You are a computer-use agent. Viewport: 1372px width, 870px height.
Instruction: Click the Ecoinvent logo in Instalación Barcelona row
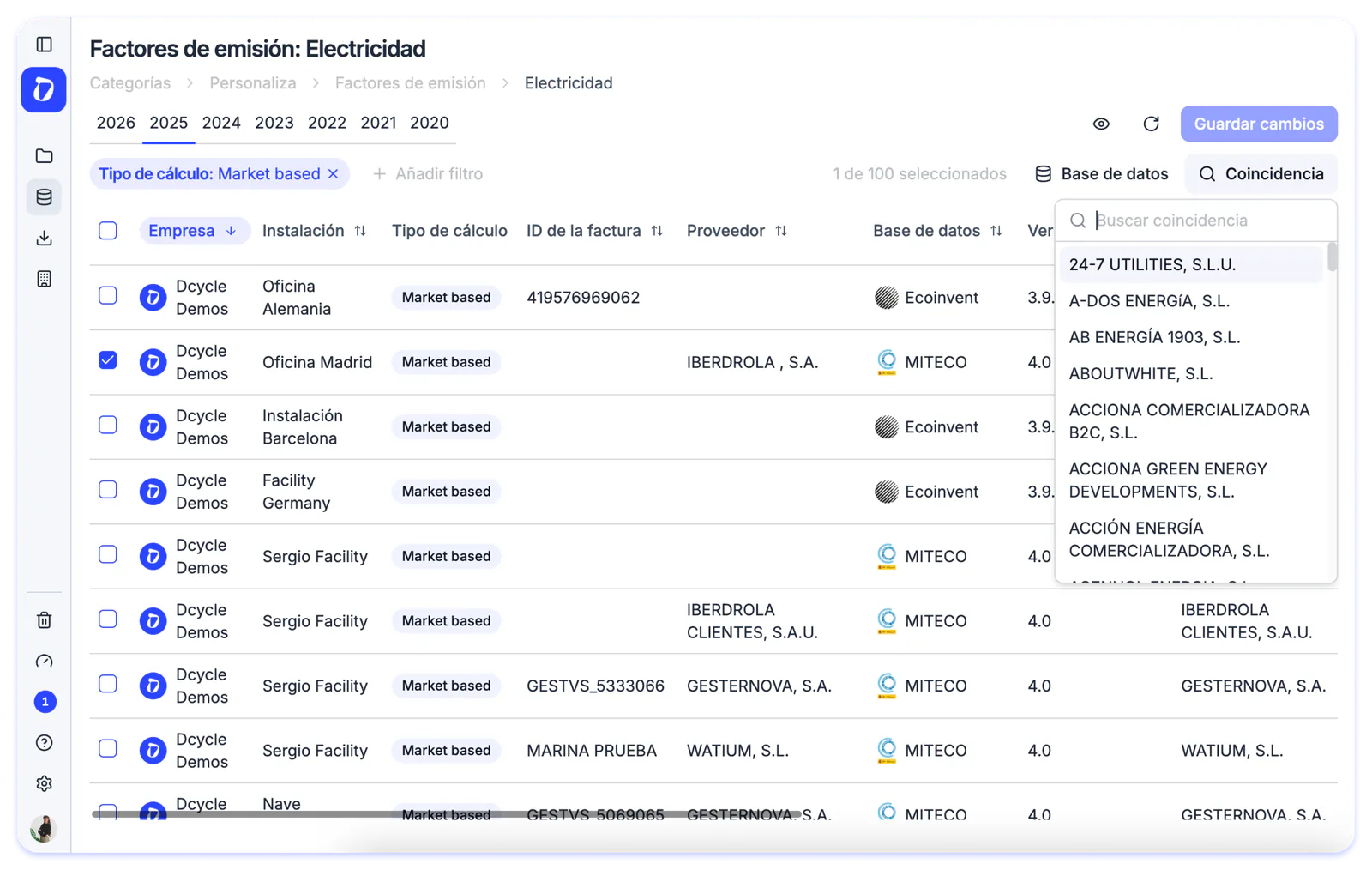[886, 427]
